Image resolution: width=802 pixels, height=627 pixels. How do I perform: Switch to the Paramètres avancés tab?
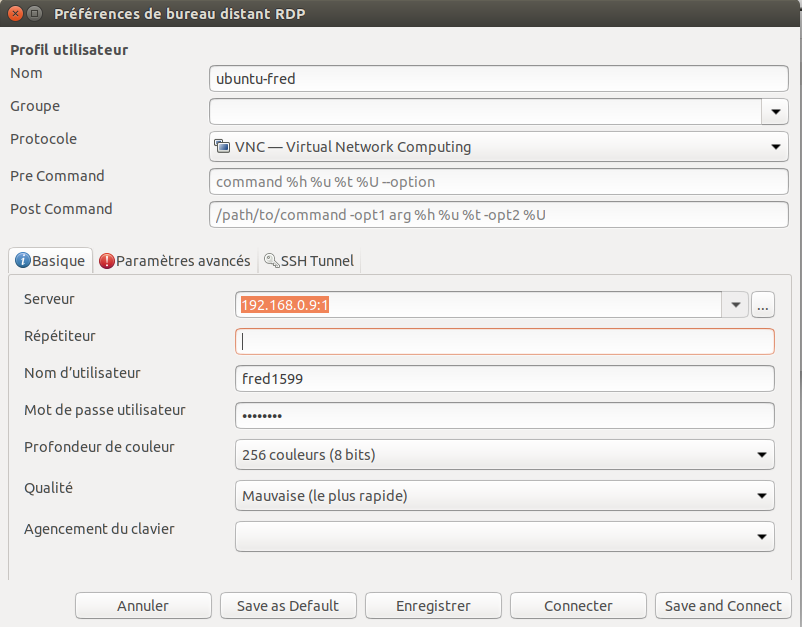(x=183, y=261)
